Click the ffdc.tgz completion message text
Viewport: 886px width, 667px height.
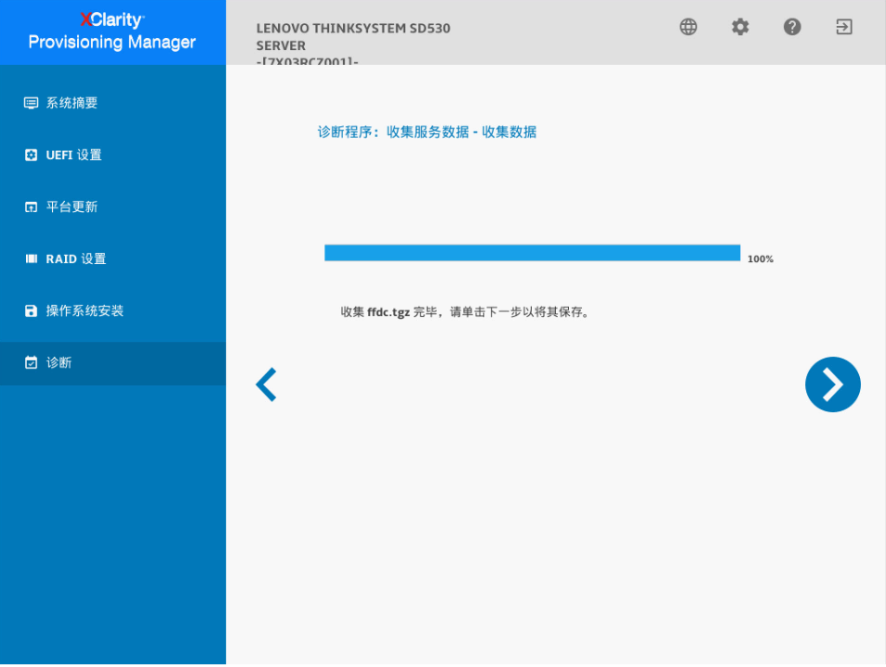(x=460, y=311)
